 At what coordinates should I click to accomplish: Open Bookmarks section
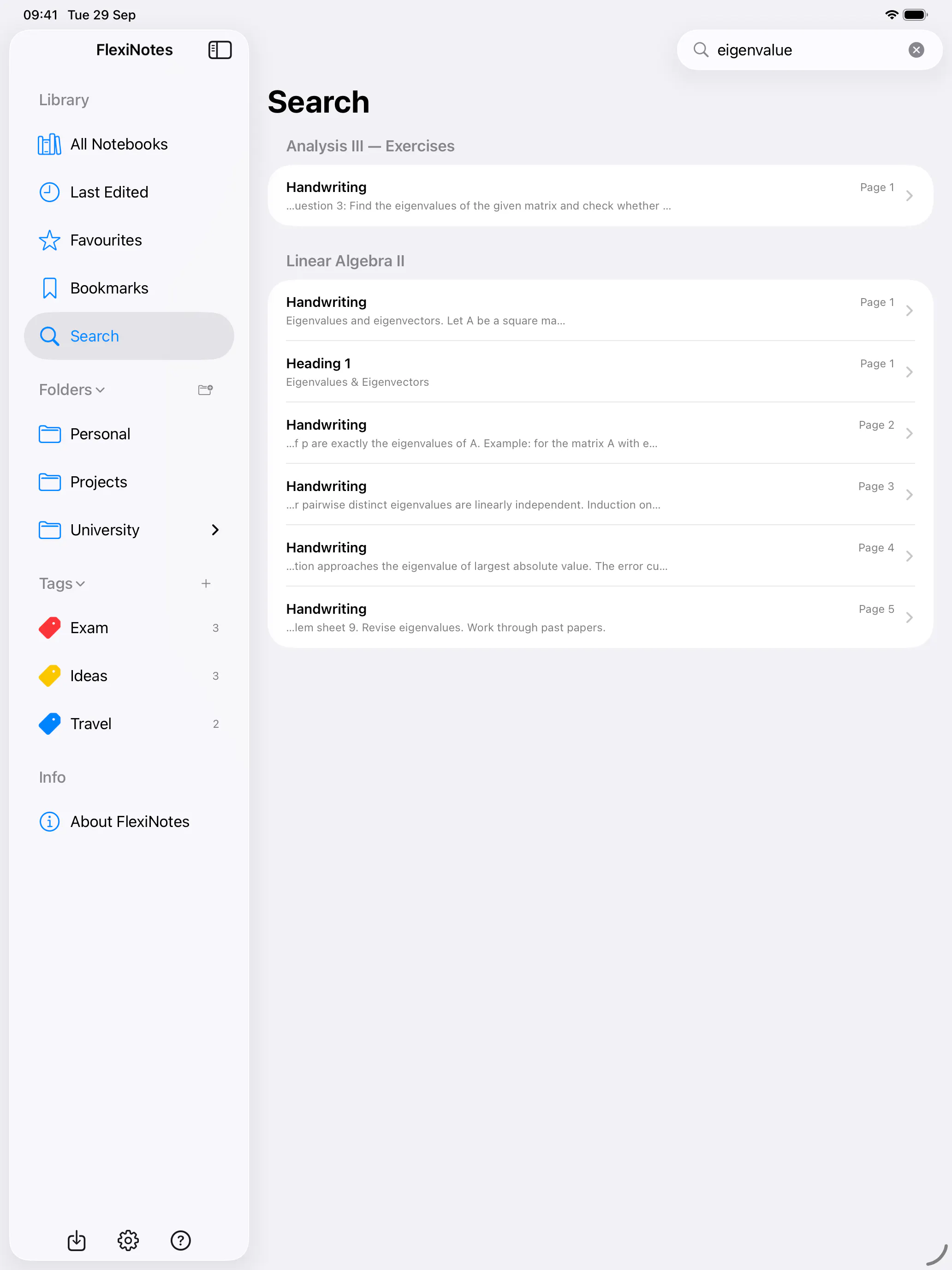129,288
